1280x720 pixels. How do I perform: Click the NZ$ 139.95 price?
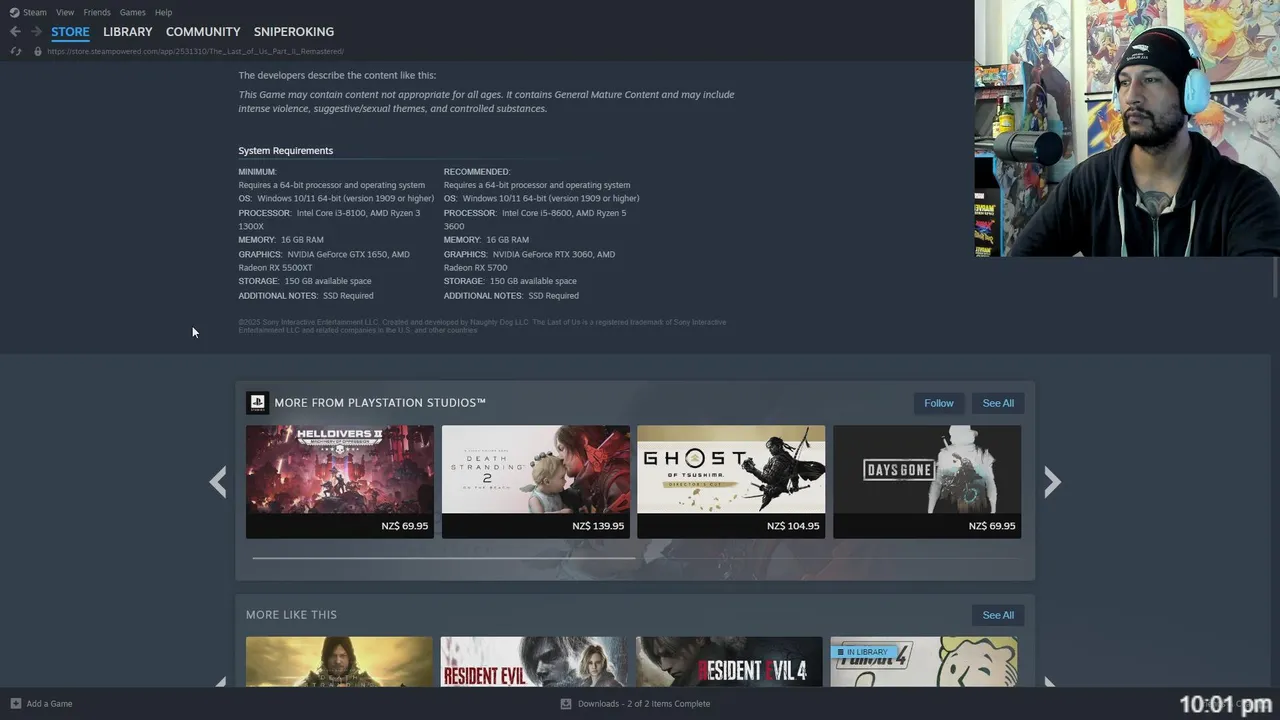point(598,526)
